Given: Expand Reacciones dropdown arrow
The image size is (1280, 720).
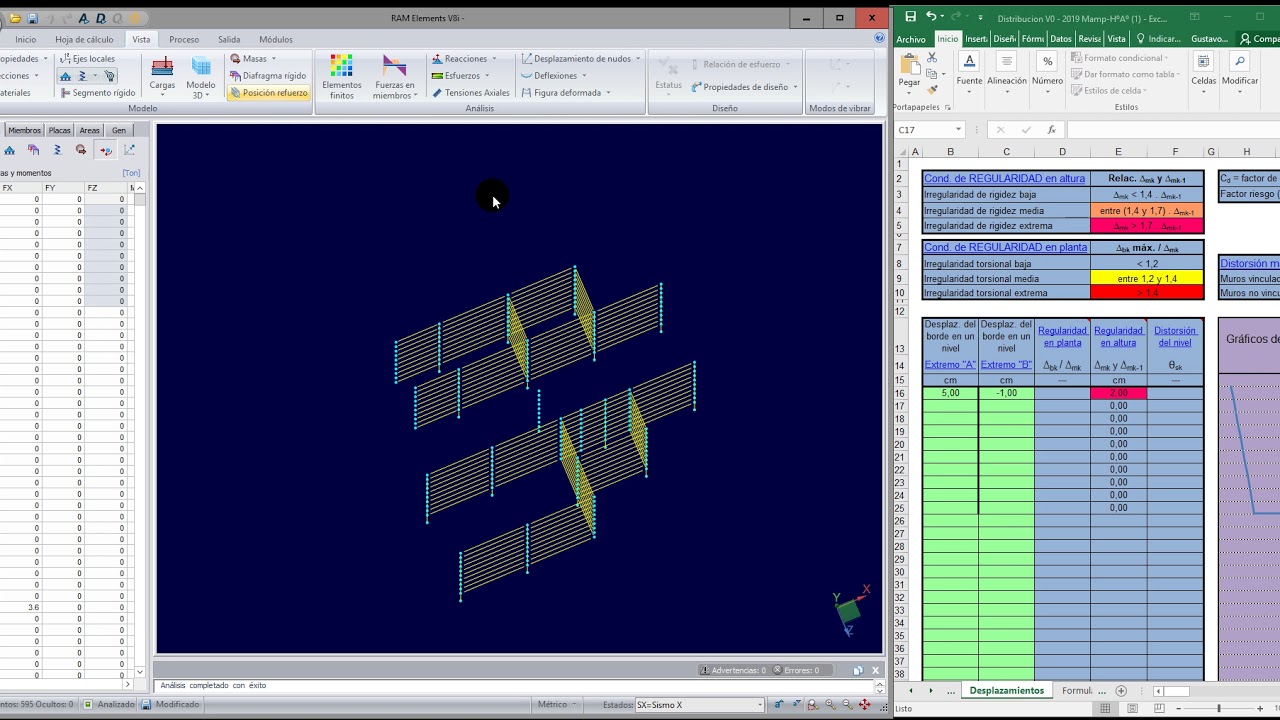Looking at the screenshot, I should (x=493, y=59).
